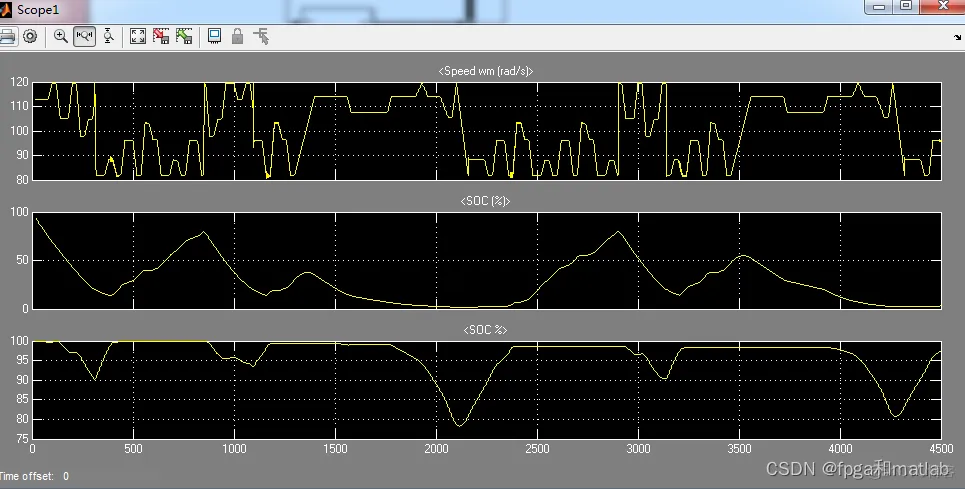The image size is (965, 489).
Task: Click the <SOC %> bottom plot title
Action: (x=486, y=330)
